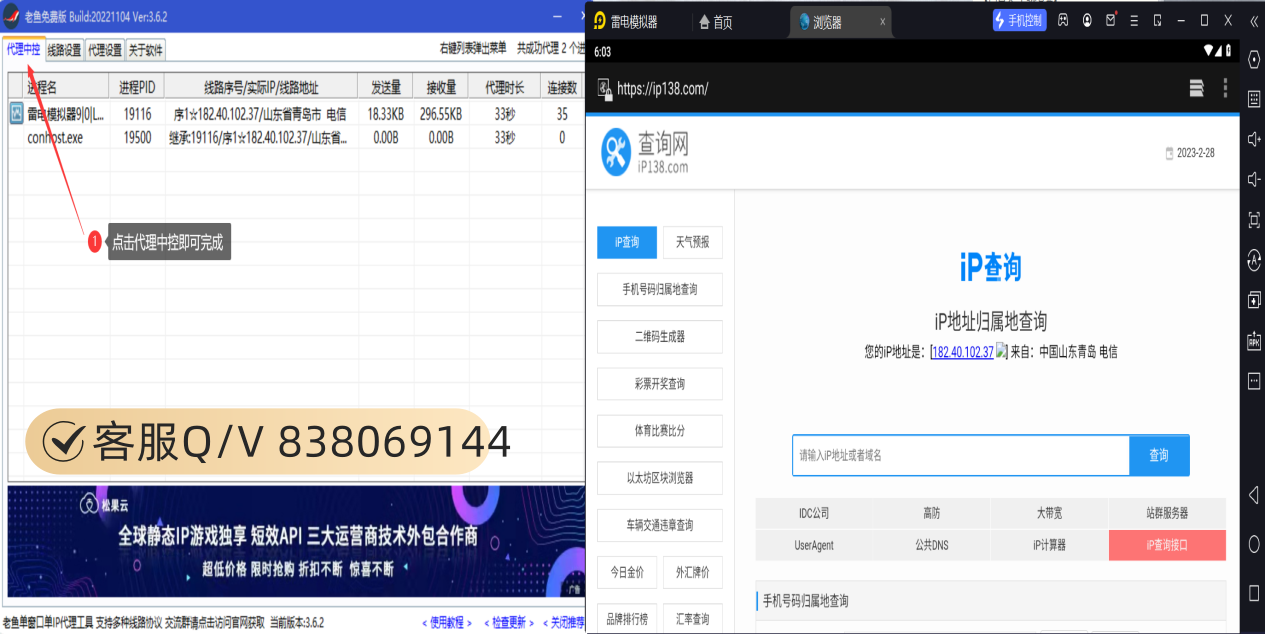
Task: Switch to the 线路设置 tab
Action: [x=64, y=49]
